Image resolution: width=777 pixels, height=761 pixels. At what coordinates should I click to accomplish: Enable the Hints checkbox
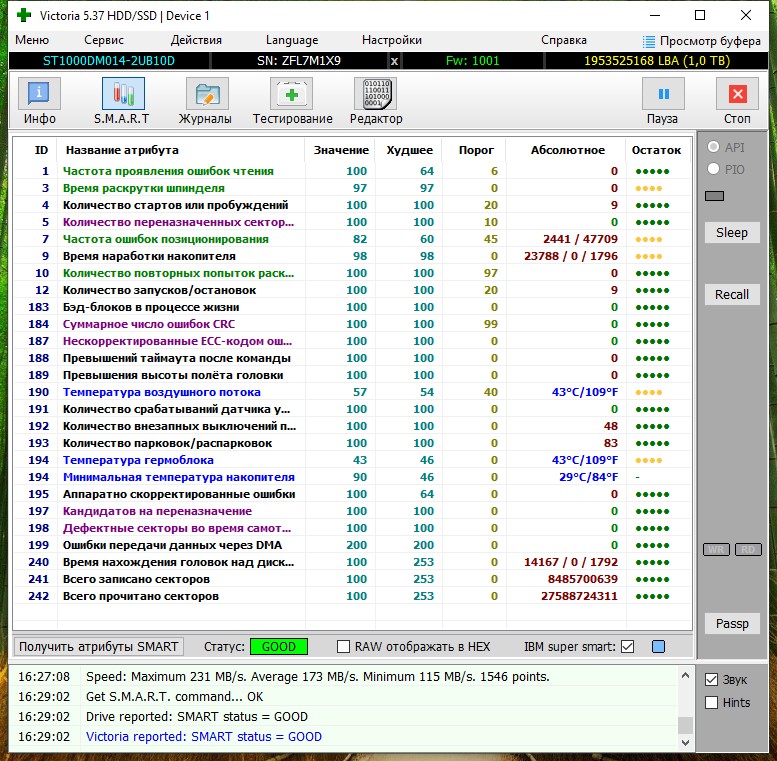pyautogui.click(x=711, y=702)
